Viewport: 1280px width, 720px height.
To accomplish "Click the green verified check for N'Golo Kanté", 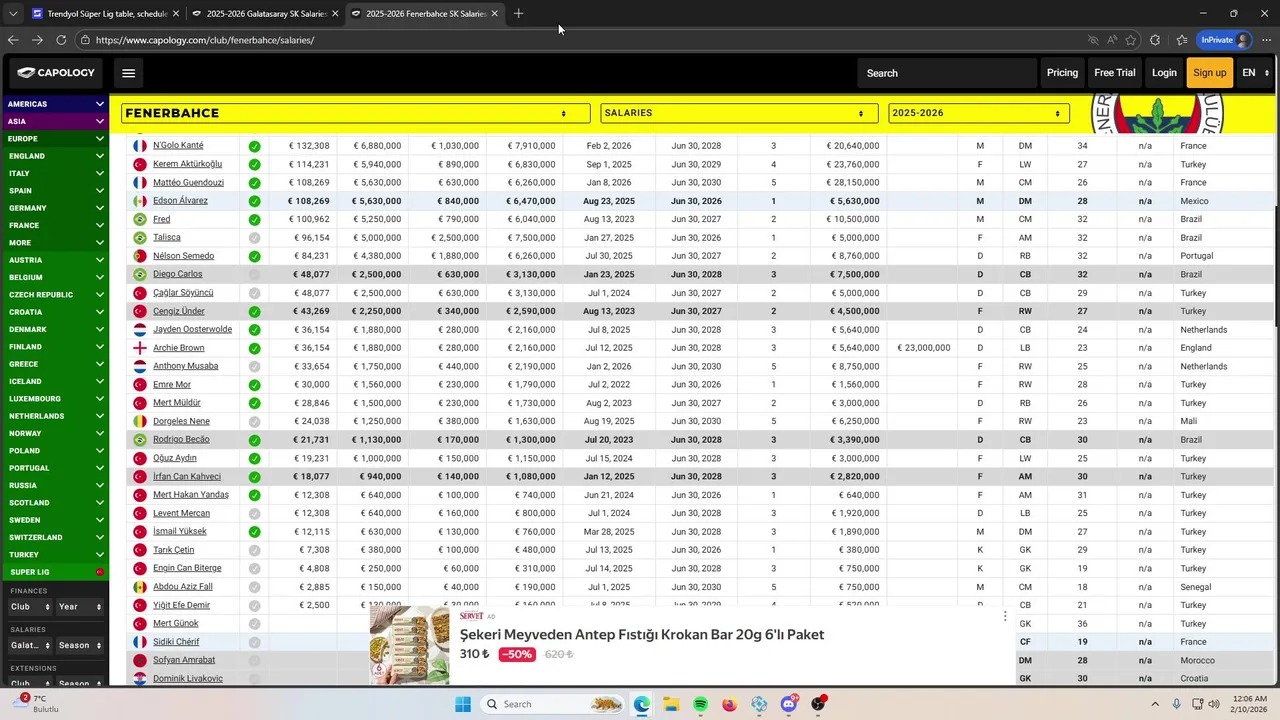I will click(x=255, y=146).
